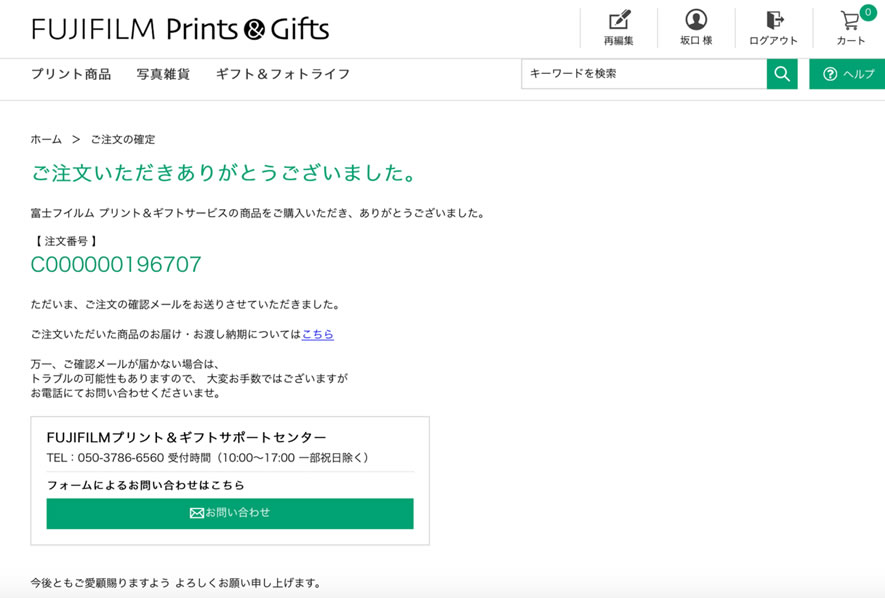Click the ヘルプ button label
This screenshot has width=885, height=598.
pos(858,74)
